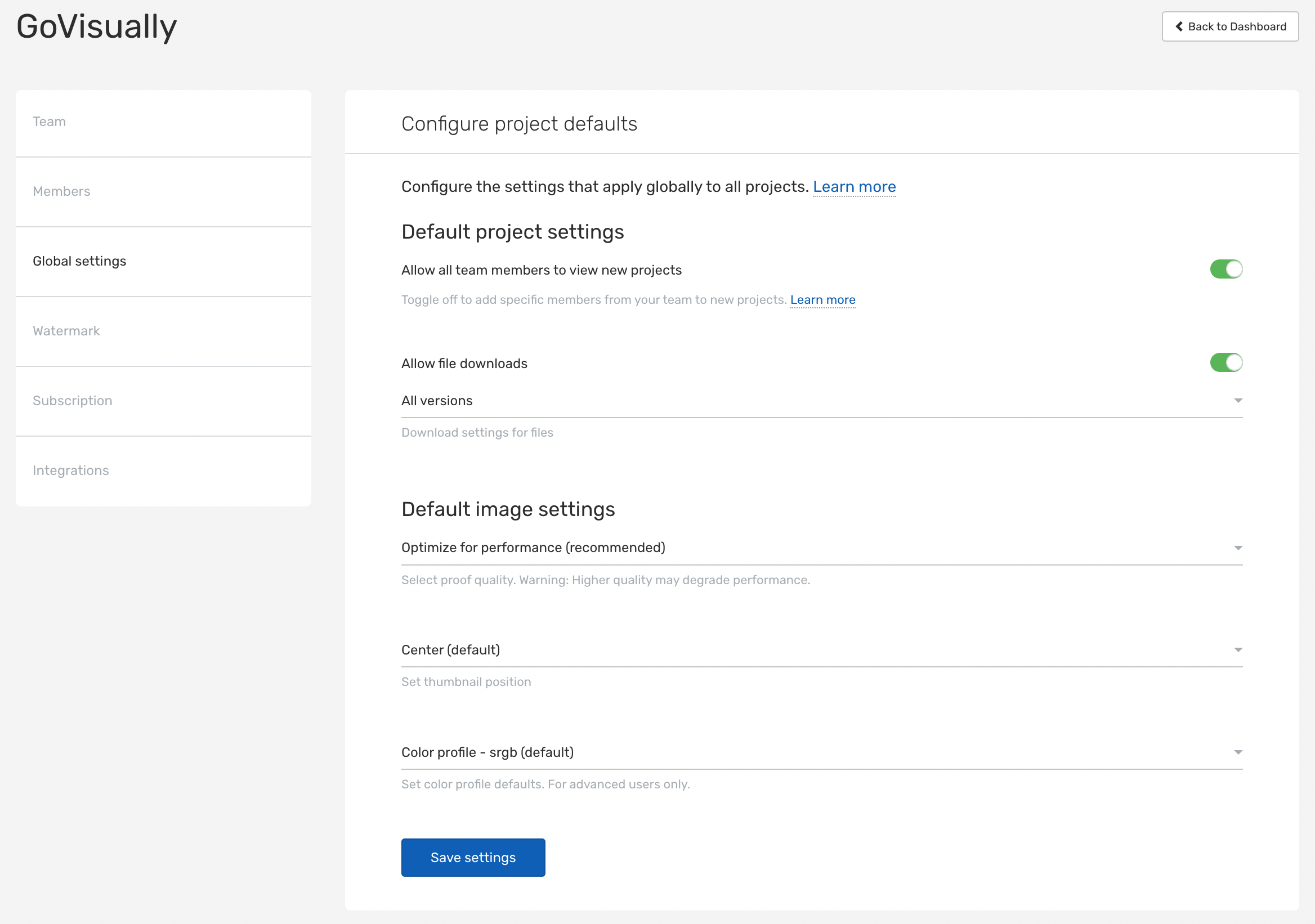
Task: Open Learn more link under team members toggle
Action: 822,300
